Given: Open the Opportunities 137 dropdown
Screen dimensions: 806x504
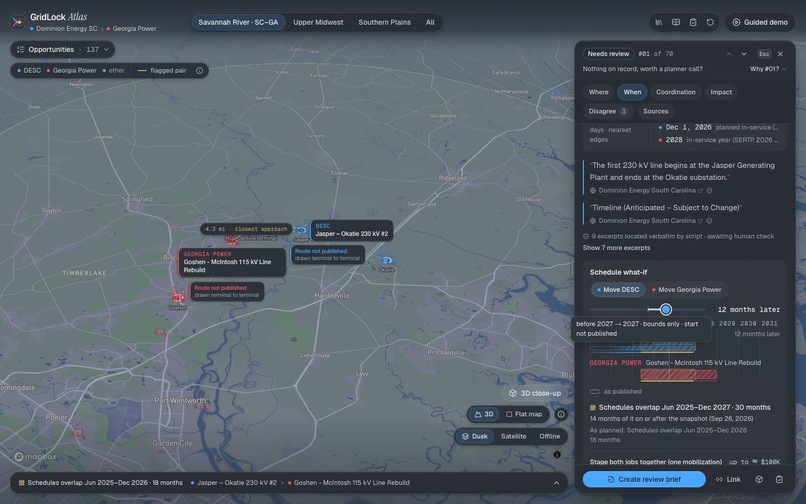Looking at the screenshot, I should click(63, 49).
